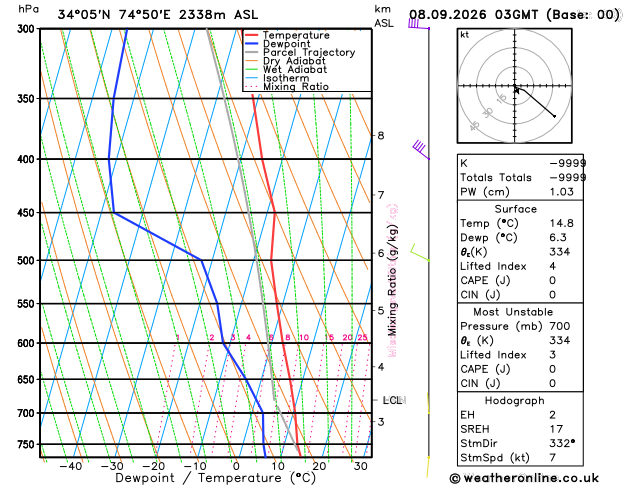This screenshot has width=629, height=486.
Task: Click the Mixing Ratio legend entry
Action: (x=287, y=87)
